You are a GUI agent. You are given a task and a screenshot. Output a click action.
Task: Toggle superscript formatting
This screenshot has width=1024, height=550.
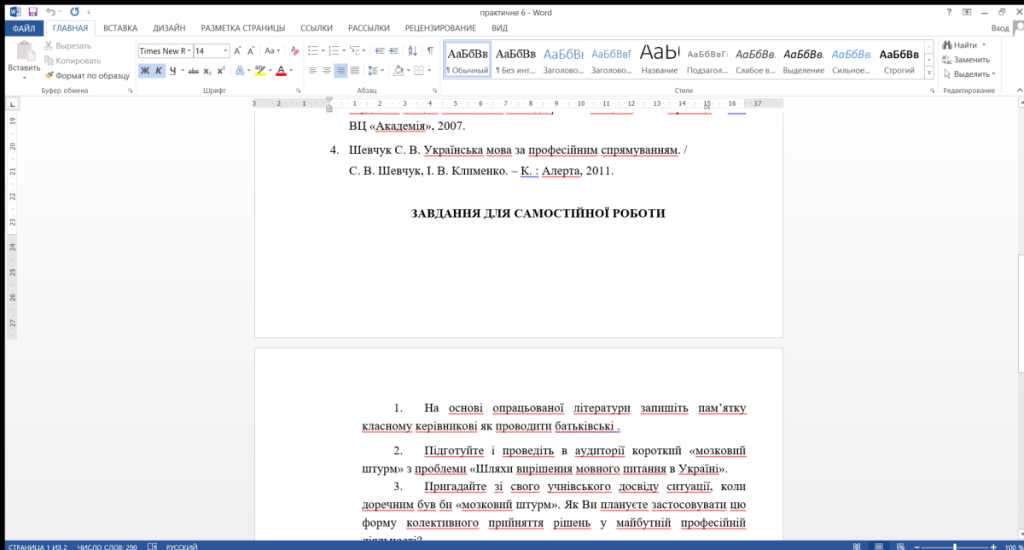pyautogui.click(x=221, y=71)
